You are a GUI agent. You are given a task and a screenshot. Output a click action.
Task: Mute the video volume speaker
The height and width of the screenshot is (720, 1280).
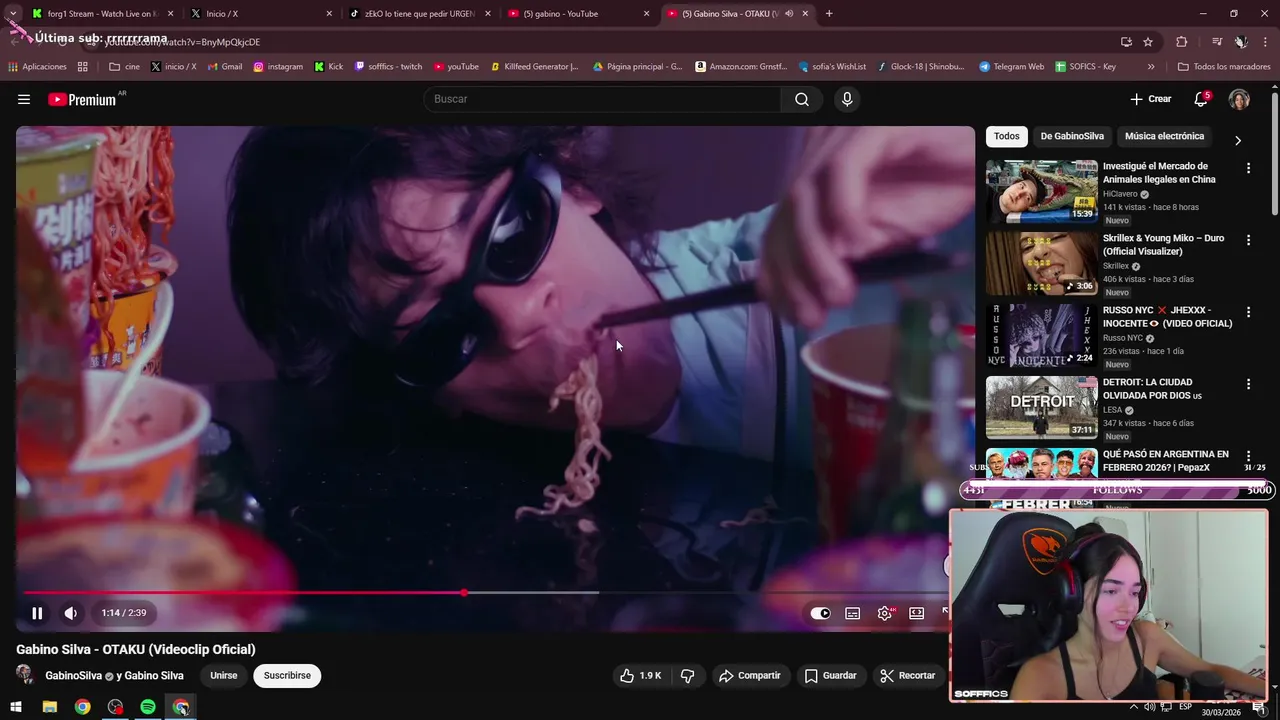70,613
